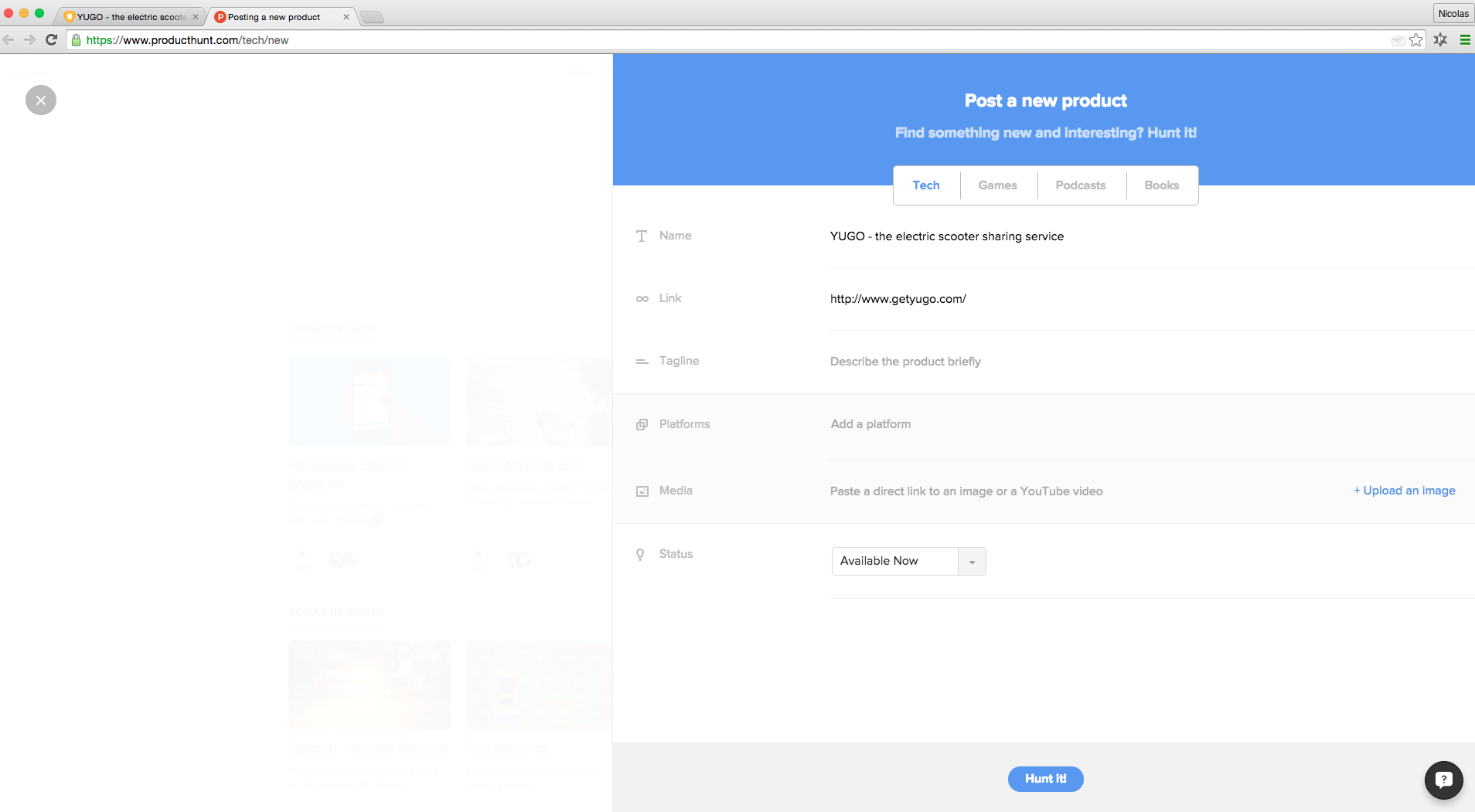Open the Chrome hamburger menu
The width and height of the screenshot is (1475, 812).
(1464, 40)
